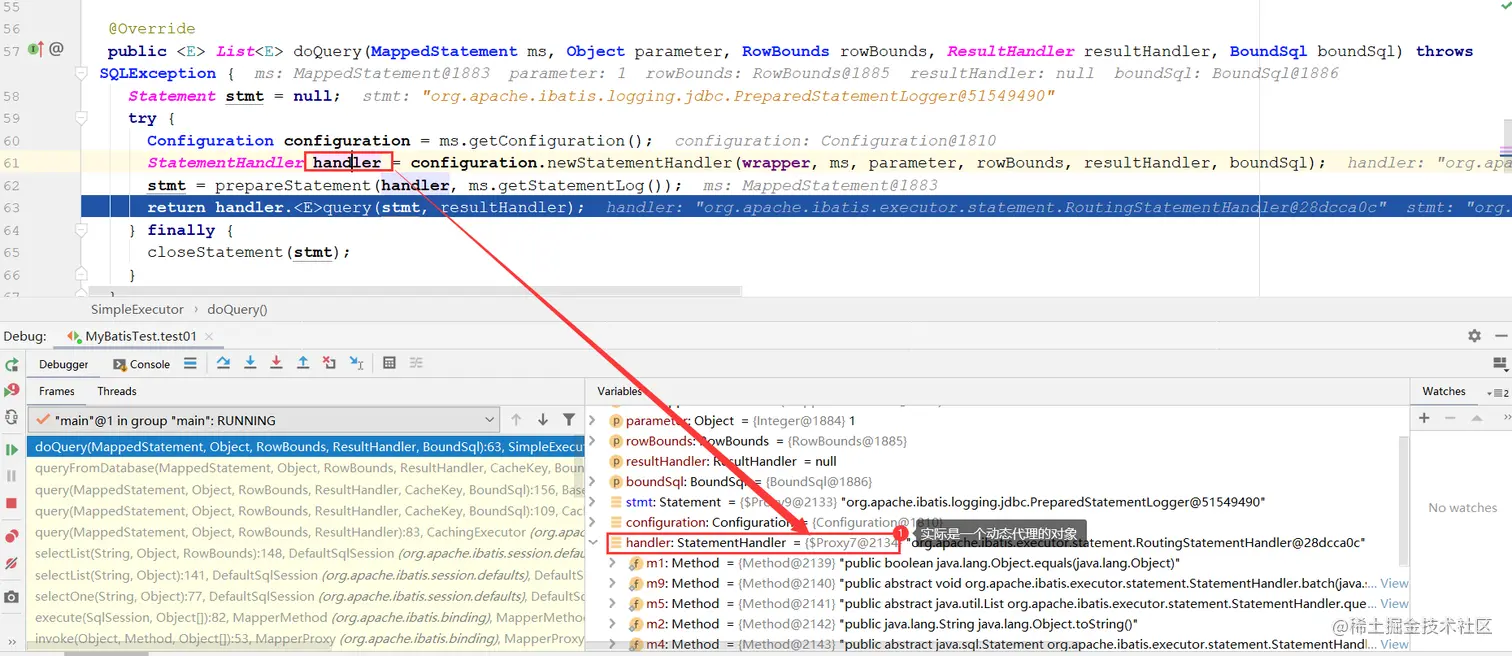
Task: Open debug panel settings gear
Action: (x=1474, y=336)
